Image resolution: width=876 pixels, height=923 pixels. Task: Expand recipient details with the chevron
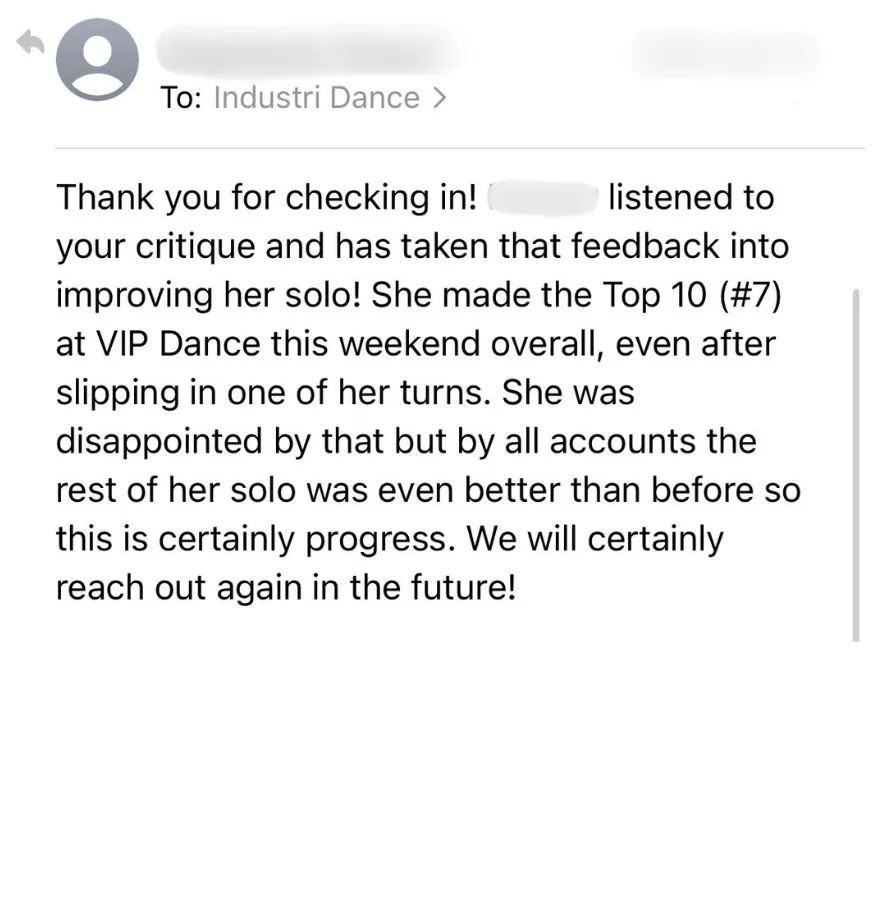(439, 98)
